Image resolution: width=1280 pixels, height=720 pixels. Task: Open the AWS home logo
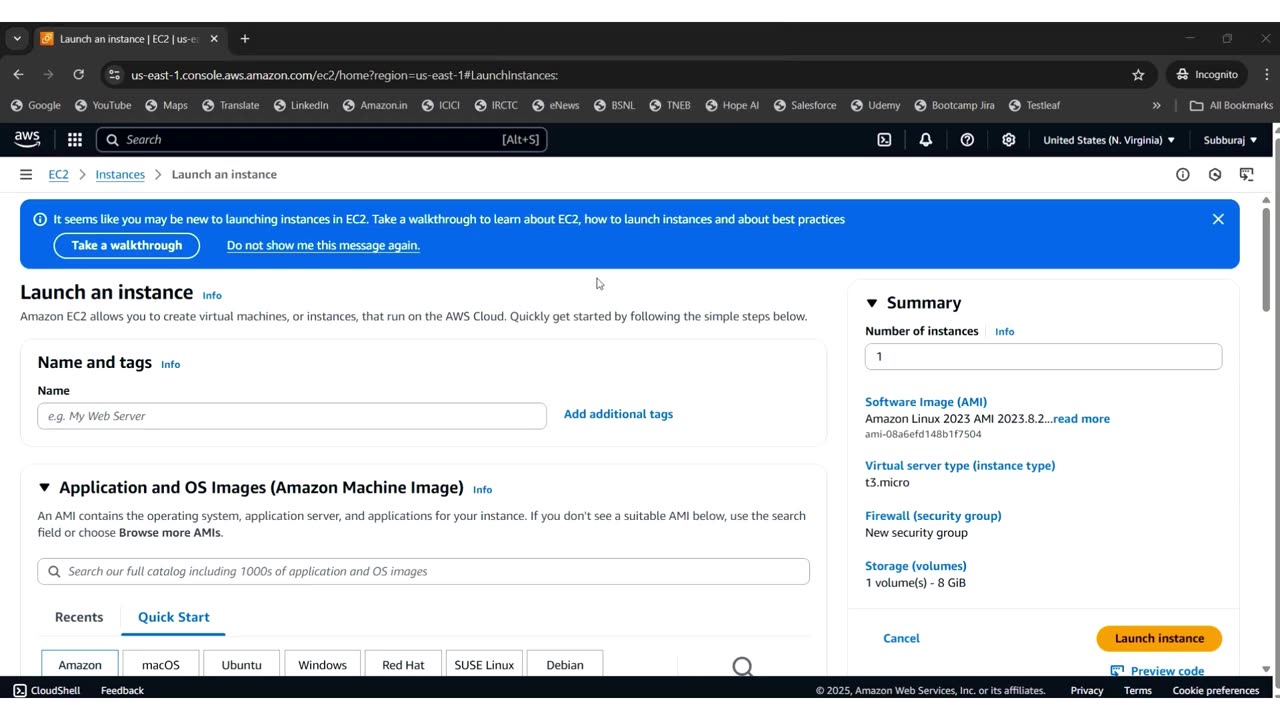point(27,140)
